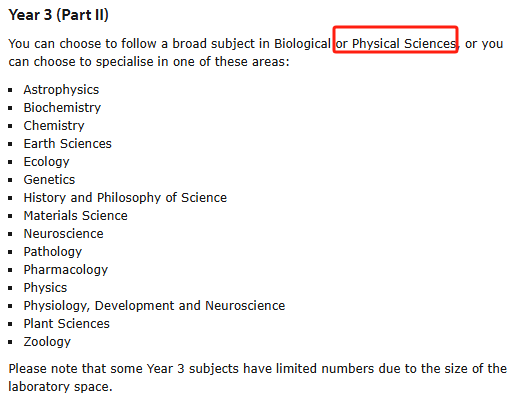Click the Ecology entry
The image size is (515, 410).
(x=47, y=162)
